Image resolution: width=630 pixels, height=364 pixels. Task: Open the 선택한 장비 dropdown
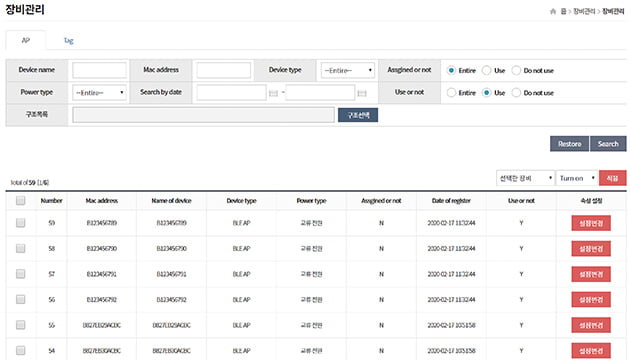[526, 178]
